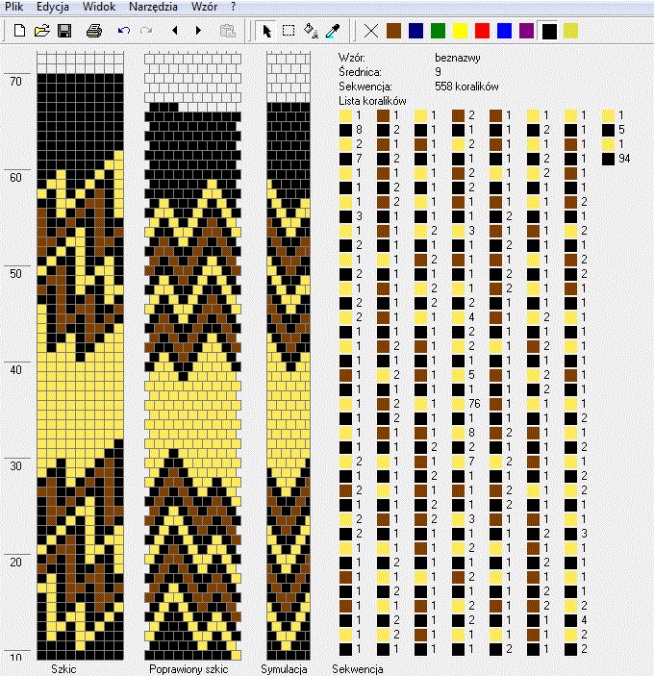
Task: Choose the paint bucket fill tool
Action: 311,31
